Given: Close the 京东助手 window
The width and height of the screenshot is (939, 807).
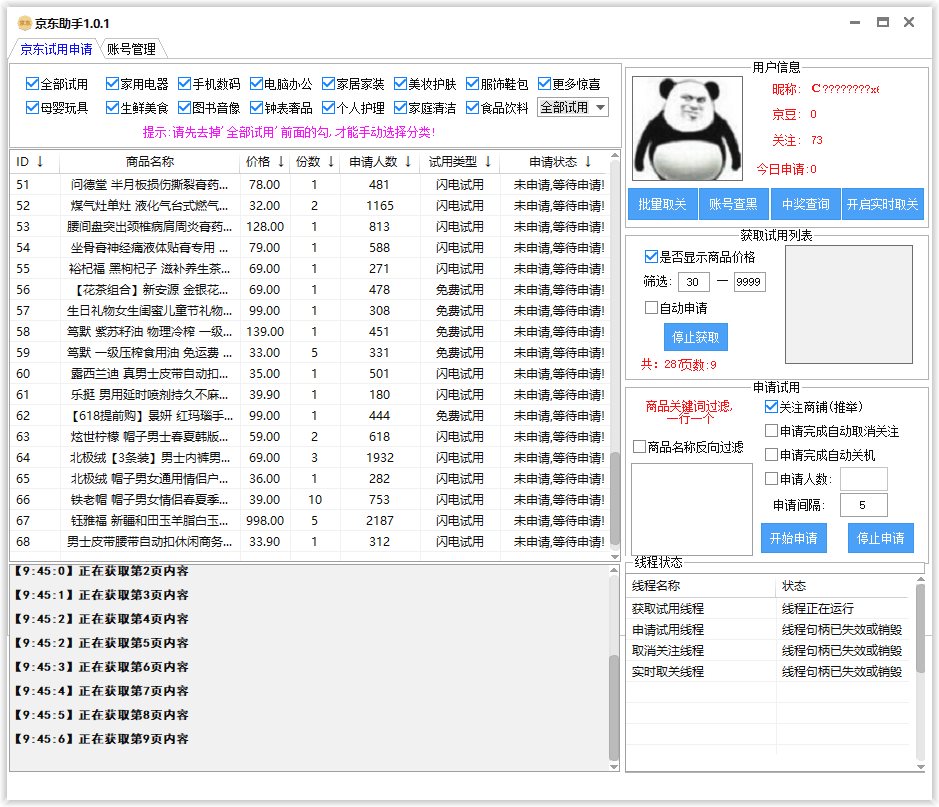Looking at the screenshot, I should pos(909,23).
